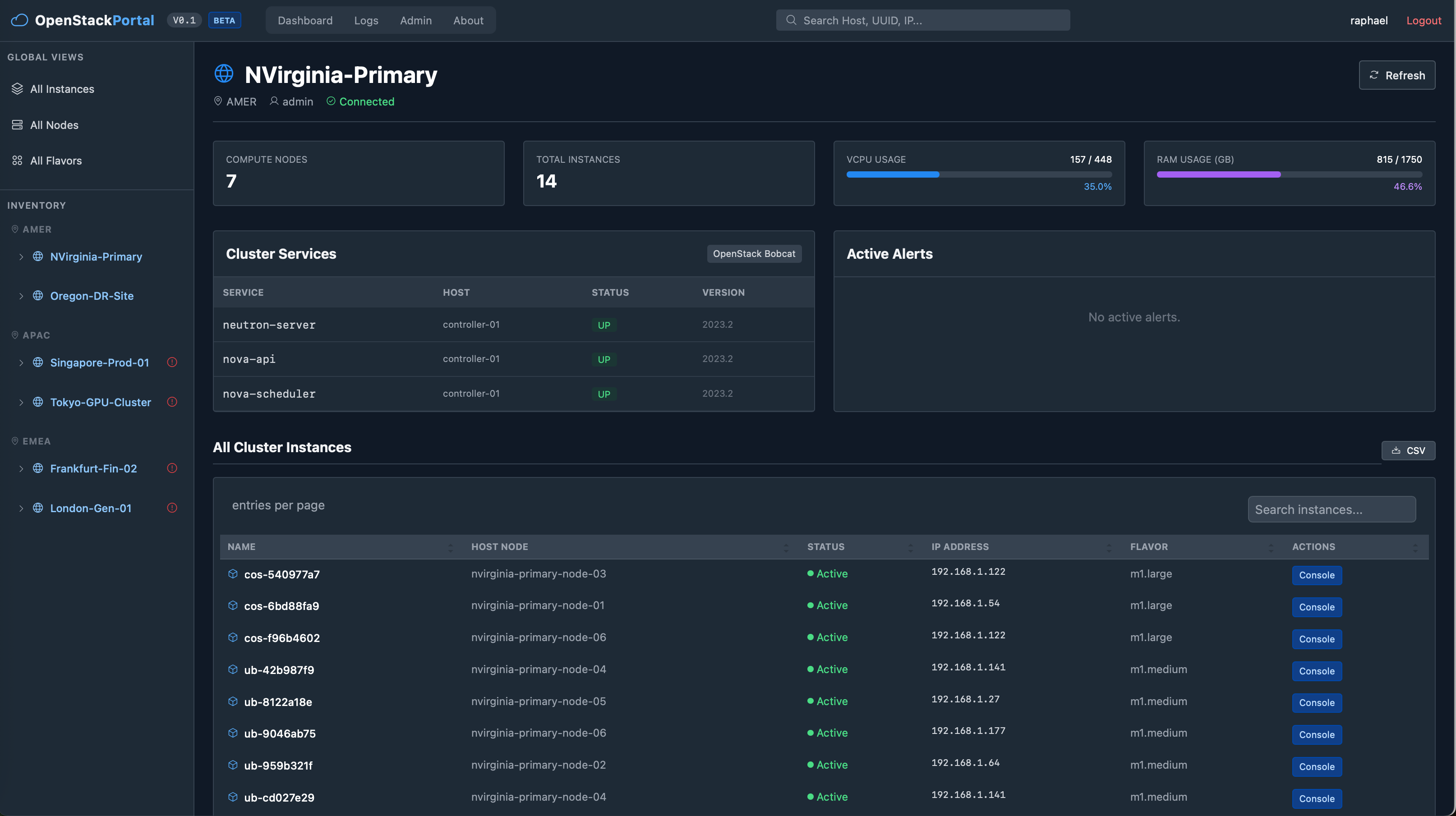This screenshot has width=1456, height=816.
Task: Focus the Search instances input field
Action: pos(1332,509)
